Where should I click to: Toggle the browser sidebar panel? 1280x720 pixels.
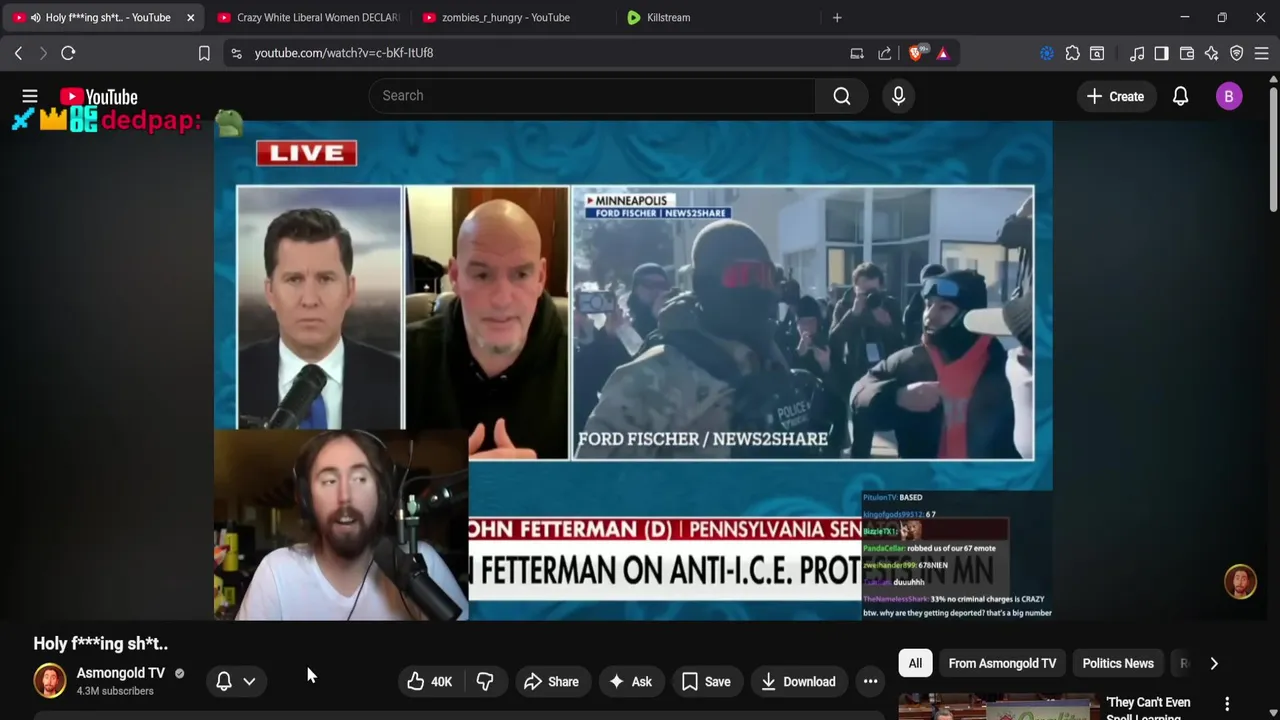click(x=1161, y=53)
